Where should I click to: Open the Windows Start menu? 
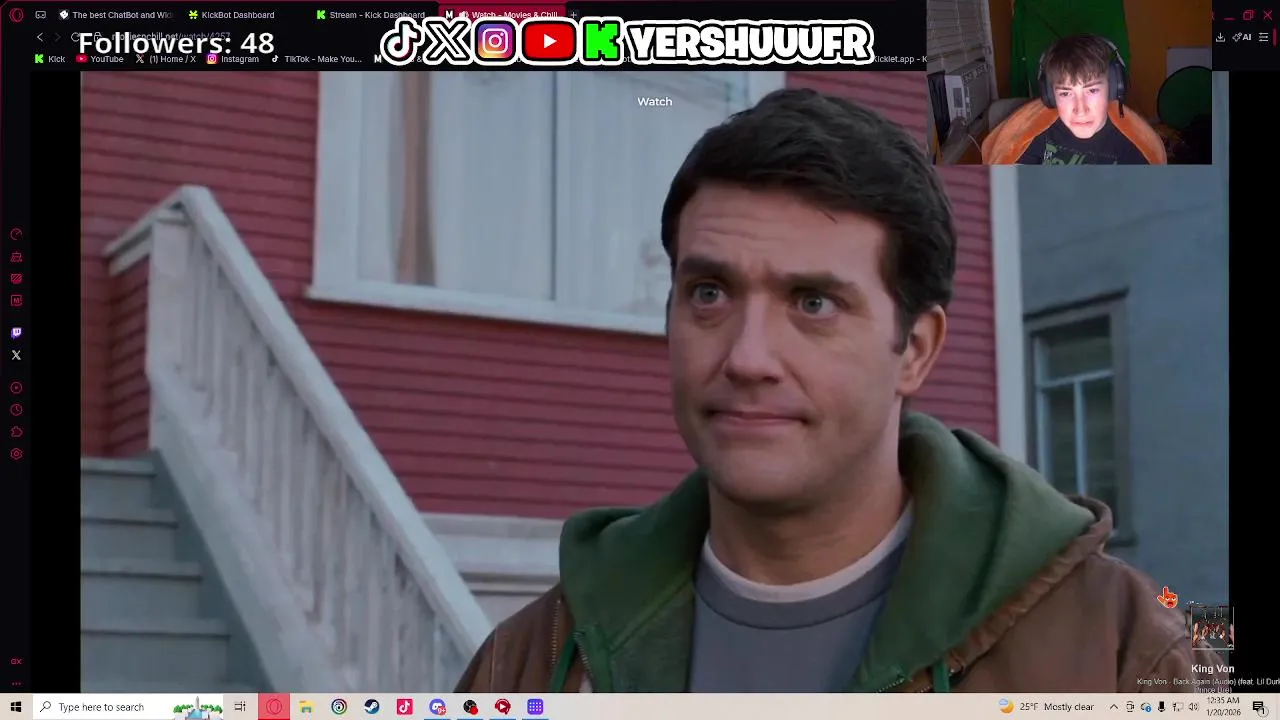click(x=16, y=707)
